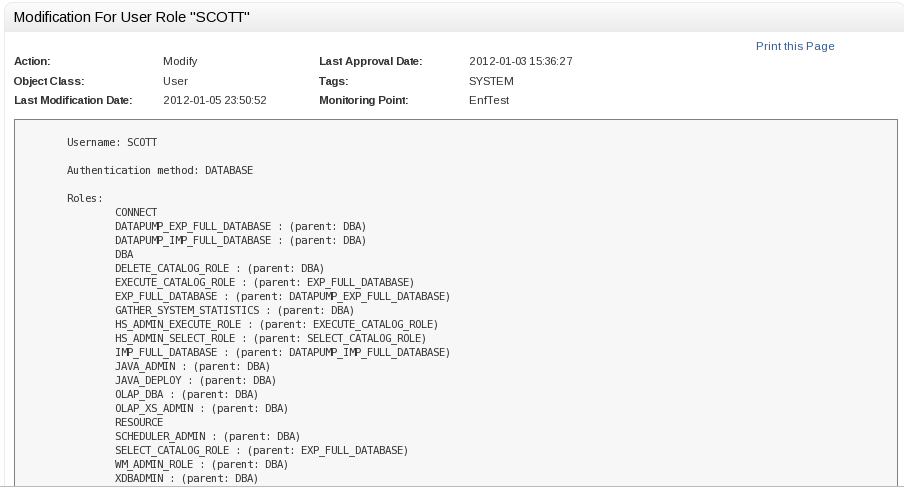Image resolution: width=904 pixels, height=487 pixels.
Task: Click the SCHEDULER_ADMIN role line
Action: pos(207,436)
